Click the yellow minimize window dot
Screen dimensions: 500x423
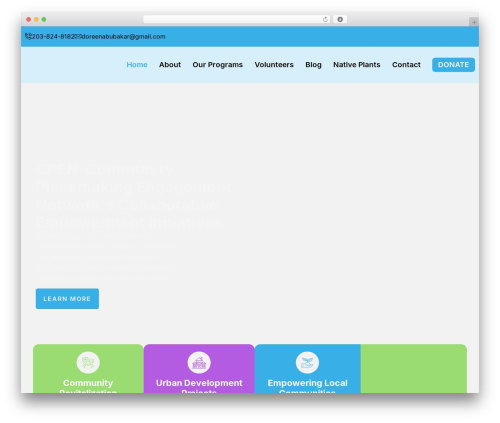coord(36,19)
